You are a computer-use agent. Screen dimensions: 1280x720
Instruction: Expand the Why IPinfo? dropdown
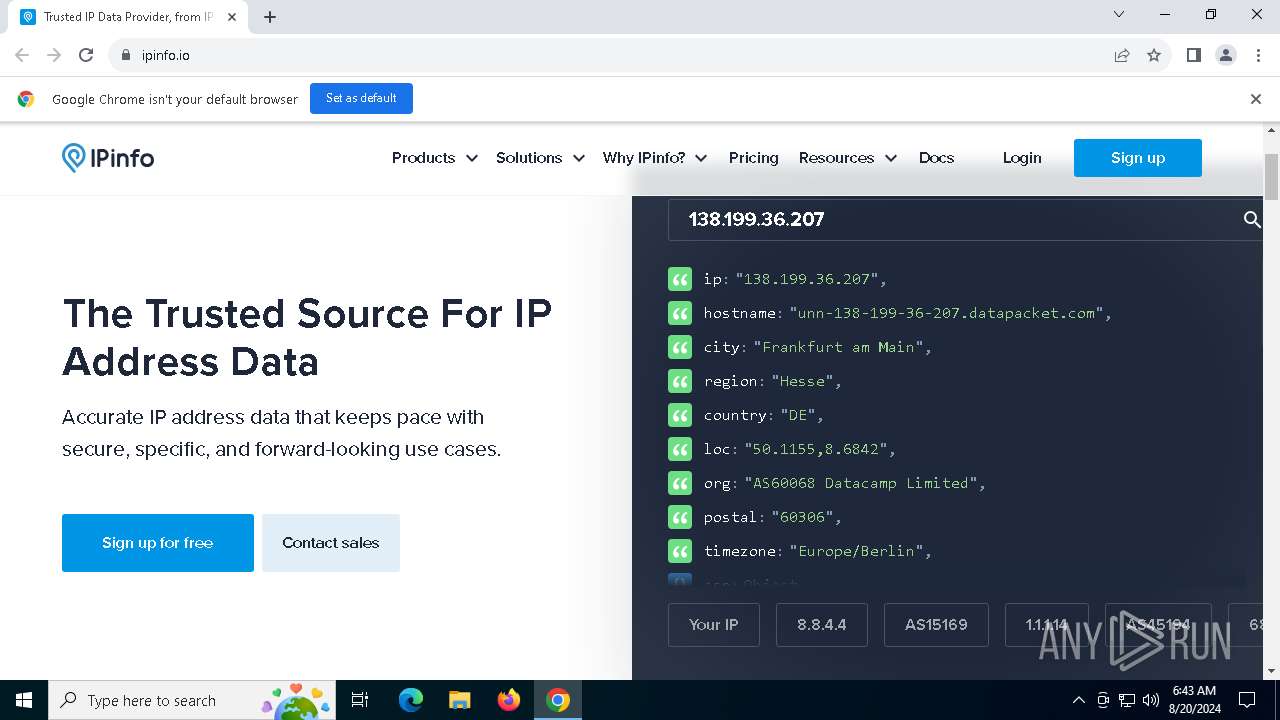tap(655, 158)
